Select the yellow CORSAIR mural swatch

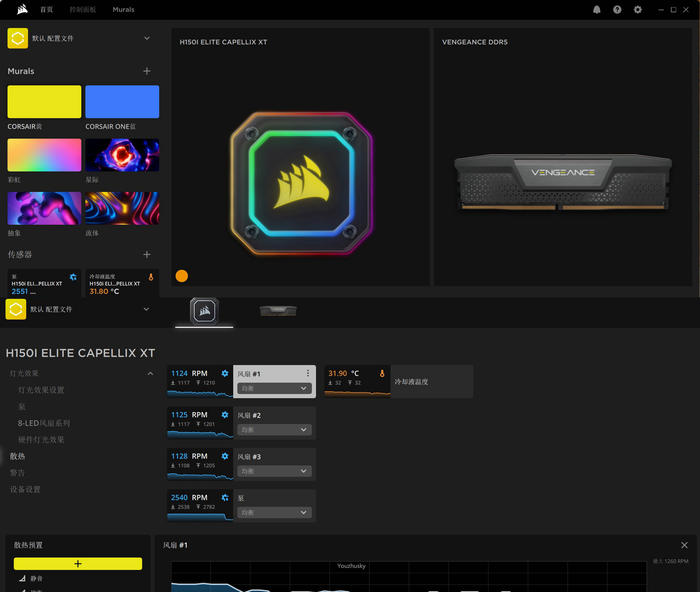44,102
